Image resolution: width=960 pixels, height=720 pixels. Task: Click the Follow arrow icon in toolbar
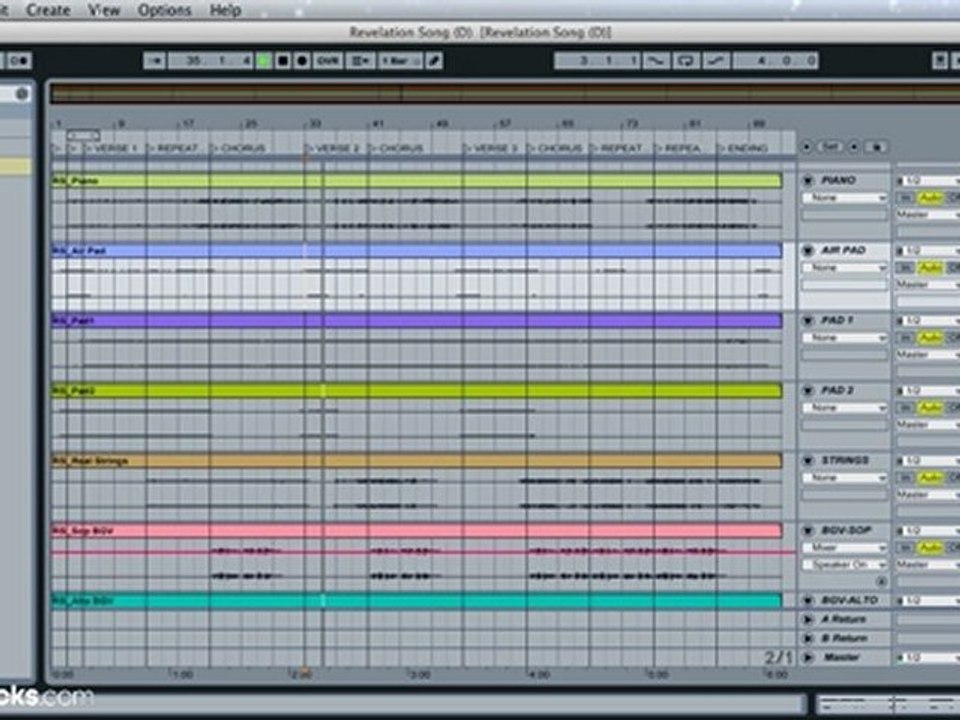point(154,61)
